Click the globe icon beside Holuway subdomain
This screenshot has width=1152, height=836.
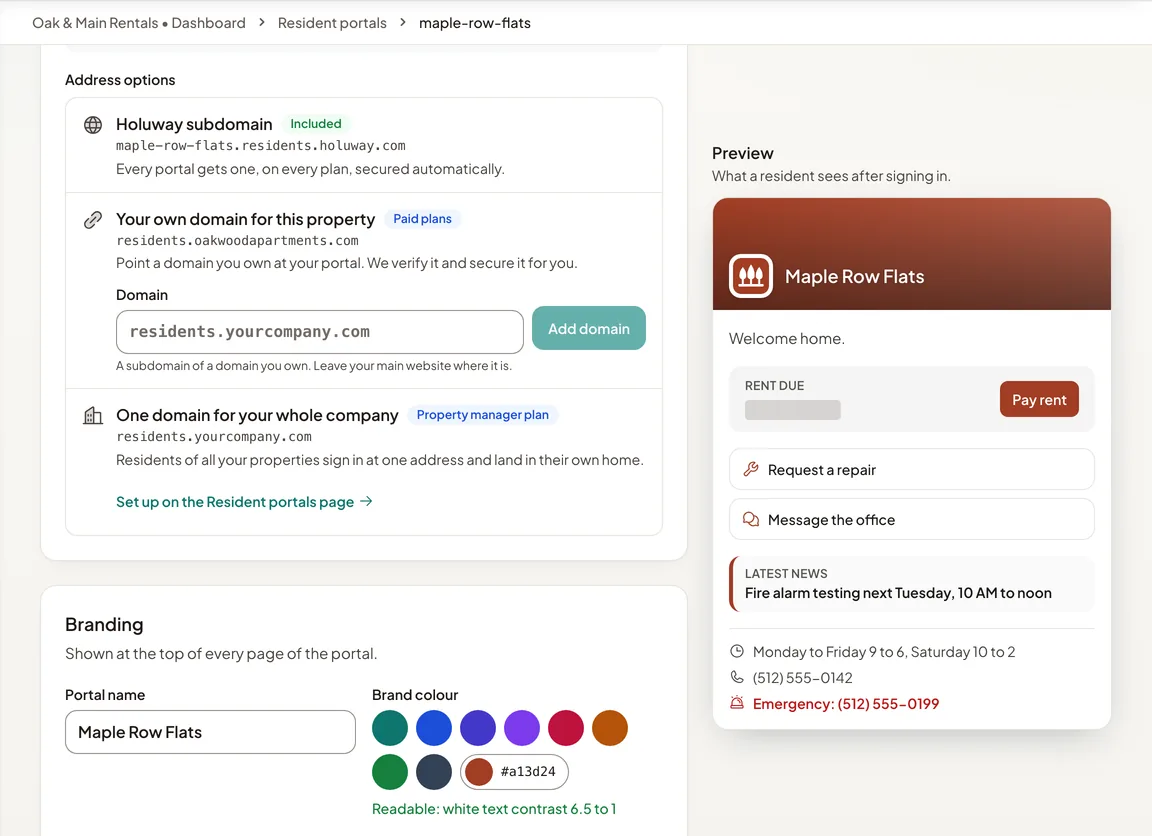click(x=93, y=125)
